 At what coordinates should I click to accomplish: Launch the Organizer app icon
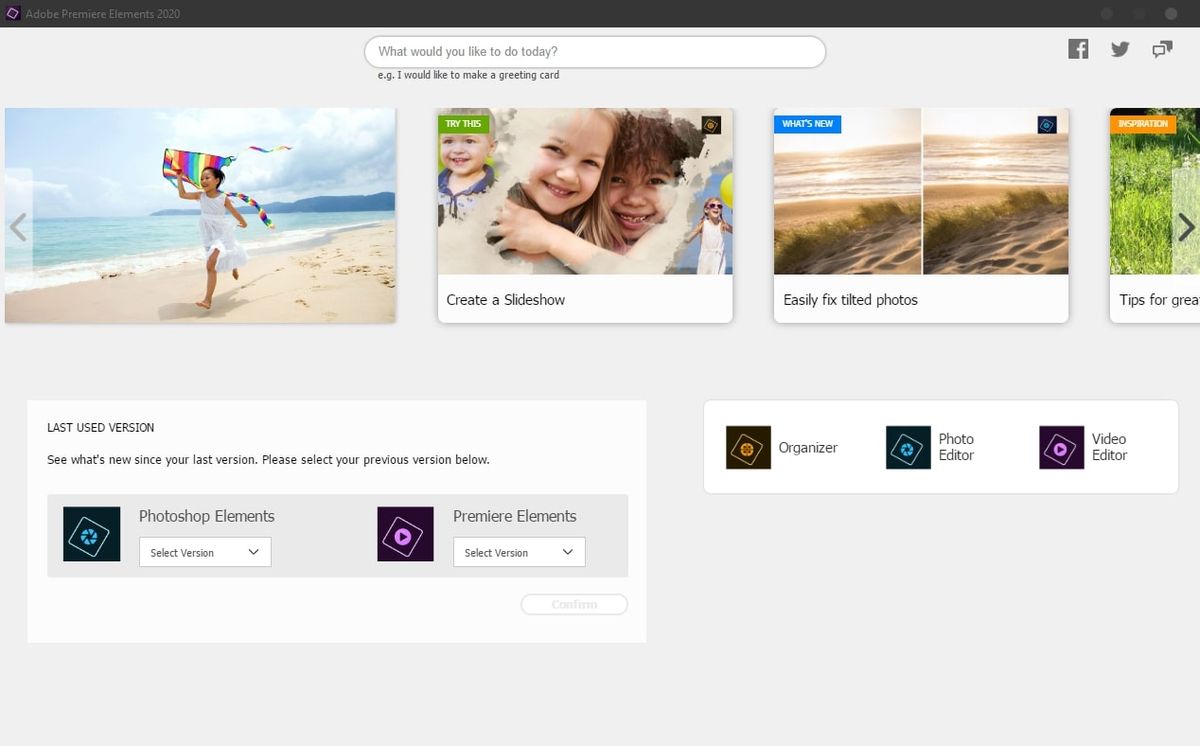pyautogui.click(x=748, y=447)
